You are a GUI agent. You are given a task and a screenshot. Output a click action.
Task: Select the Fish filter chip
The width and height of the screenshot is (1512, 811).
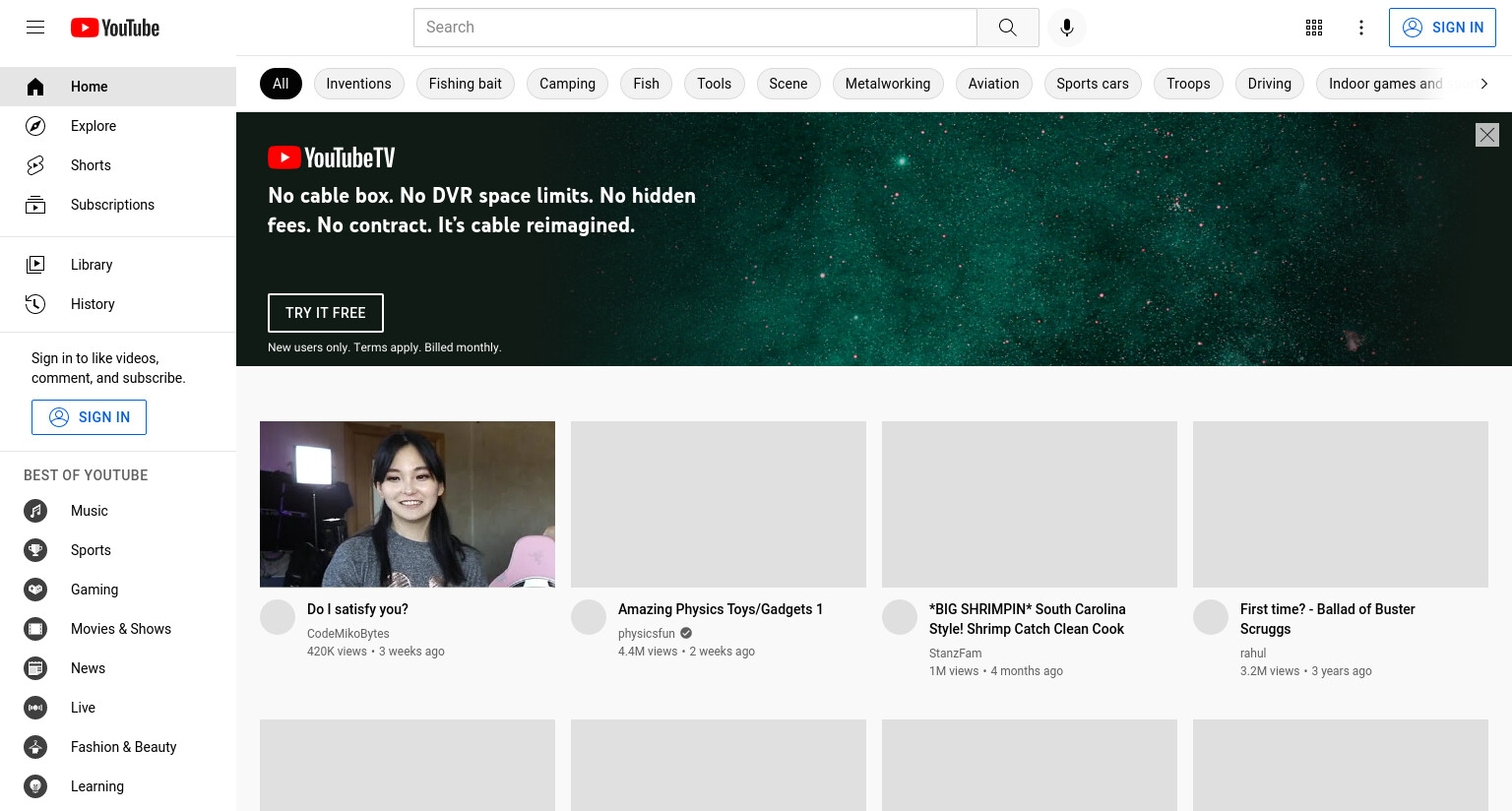click(647, 84)
